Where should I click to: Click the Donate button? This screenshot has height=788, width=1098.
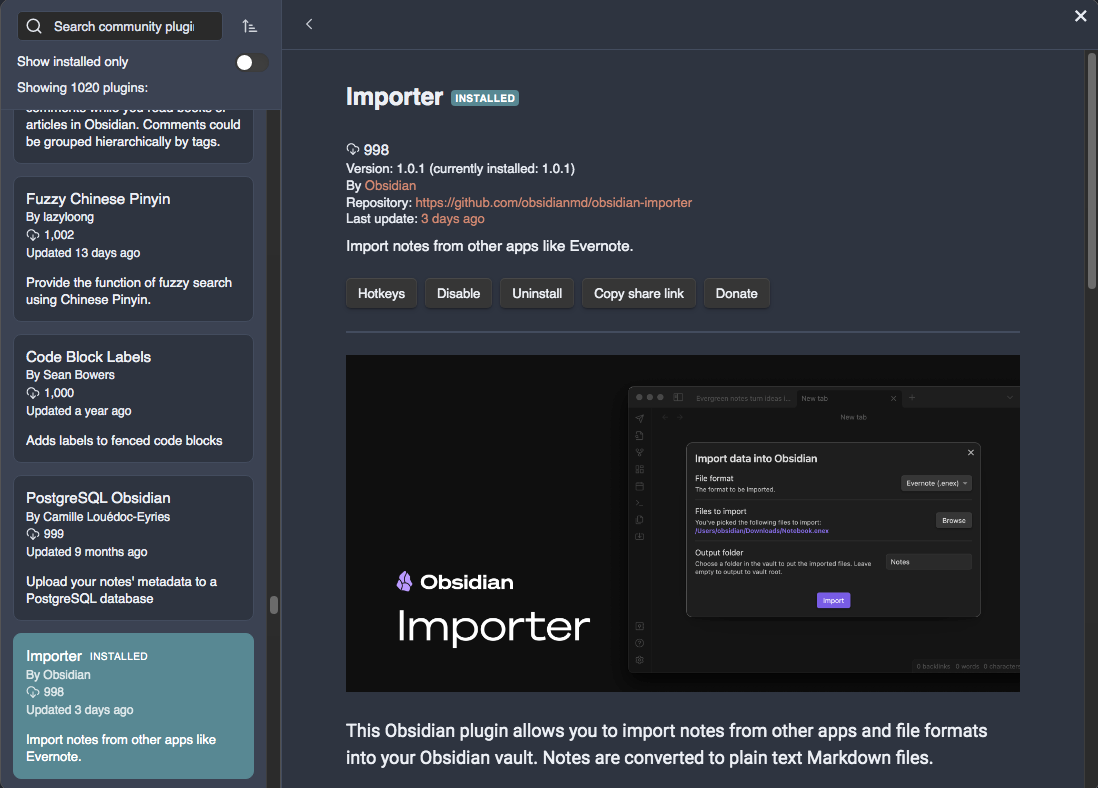[737, 293]
